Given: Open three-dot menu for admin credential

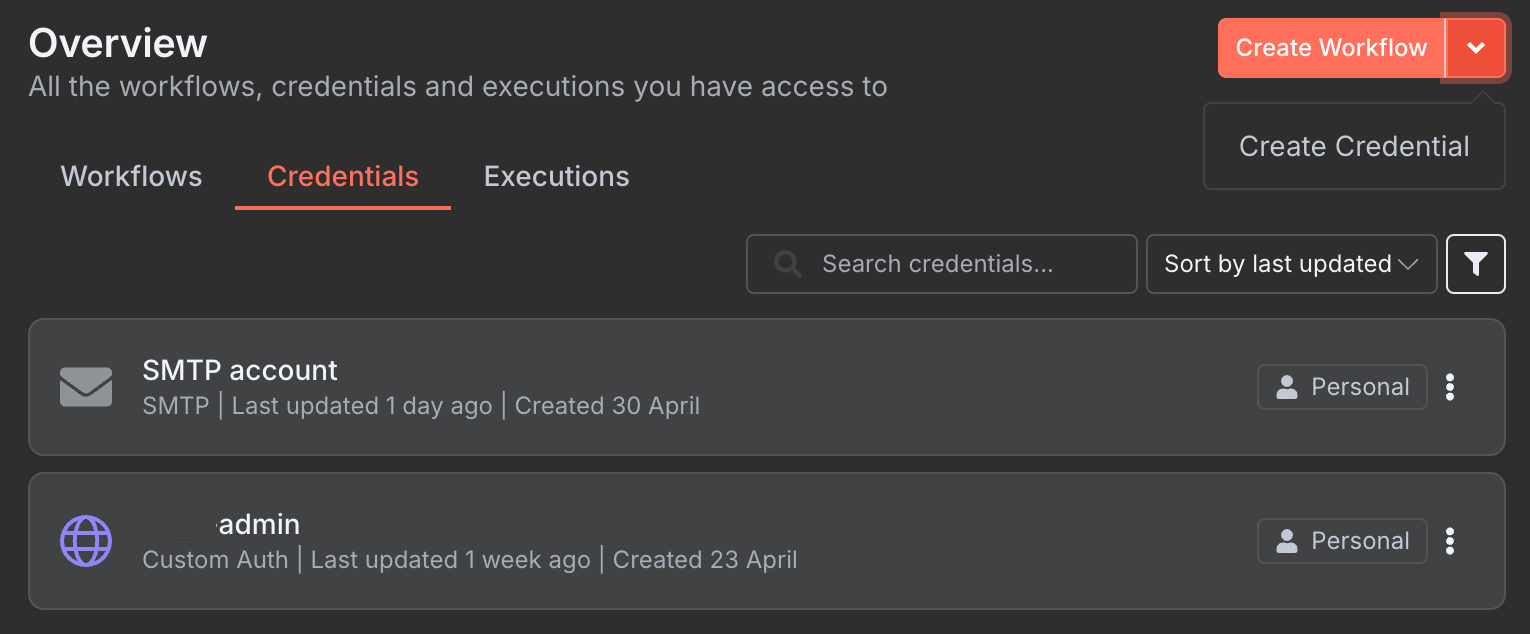Looking at the screenshot, I should click(1450, 541).
